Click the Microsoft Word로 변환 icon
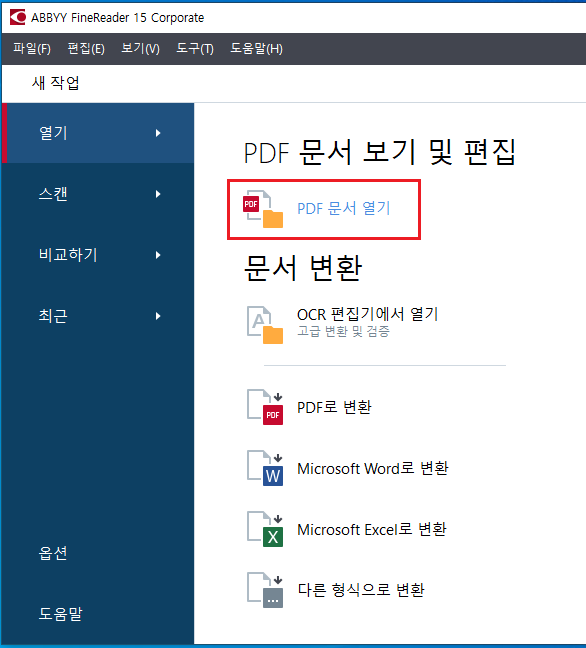The width and height of the screenshot is (586, 648). [x=265, y=468]
